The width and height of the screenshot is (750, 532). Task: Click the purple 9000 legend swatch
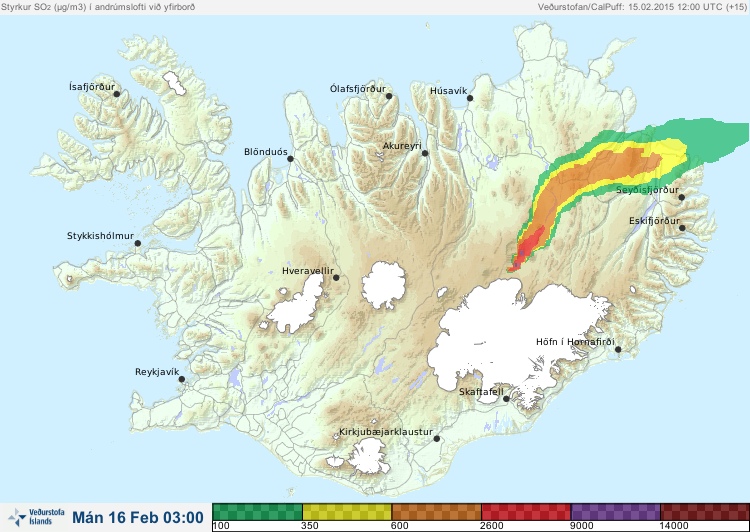coord(615,512)
